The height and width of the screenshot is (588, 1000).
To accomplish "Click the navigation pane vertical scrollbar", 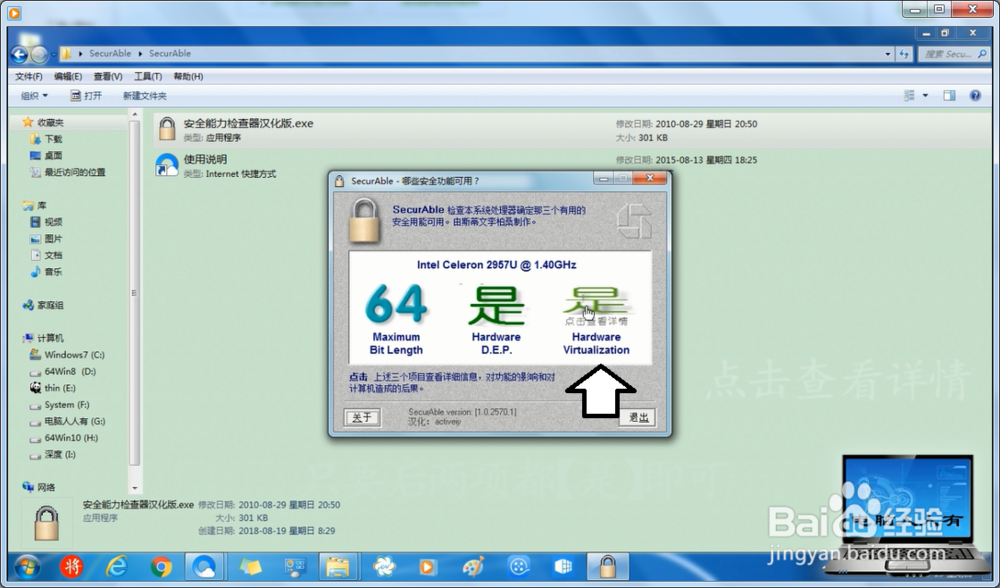I will coord(134,293).
